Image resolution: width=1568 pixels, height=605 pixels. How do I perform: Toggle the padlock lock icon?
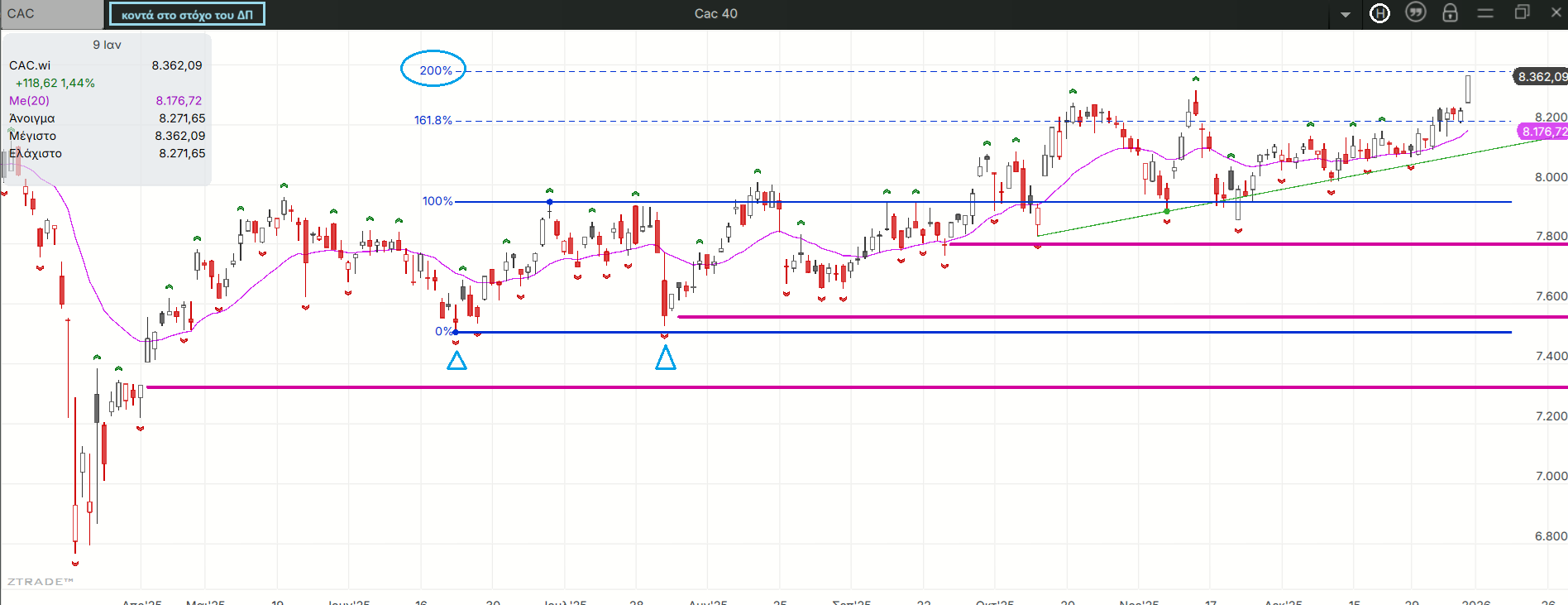[x=1450, y=13]
